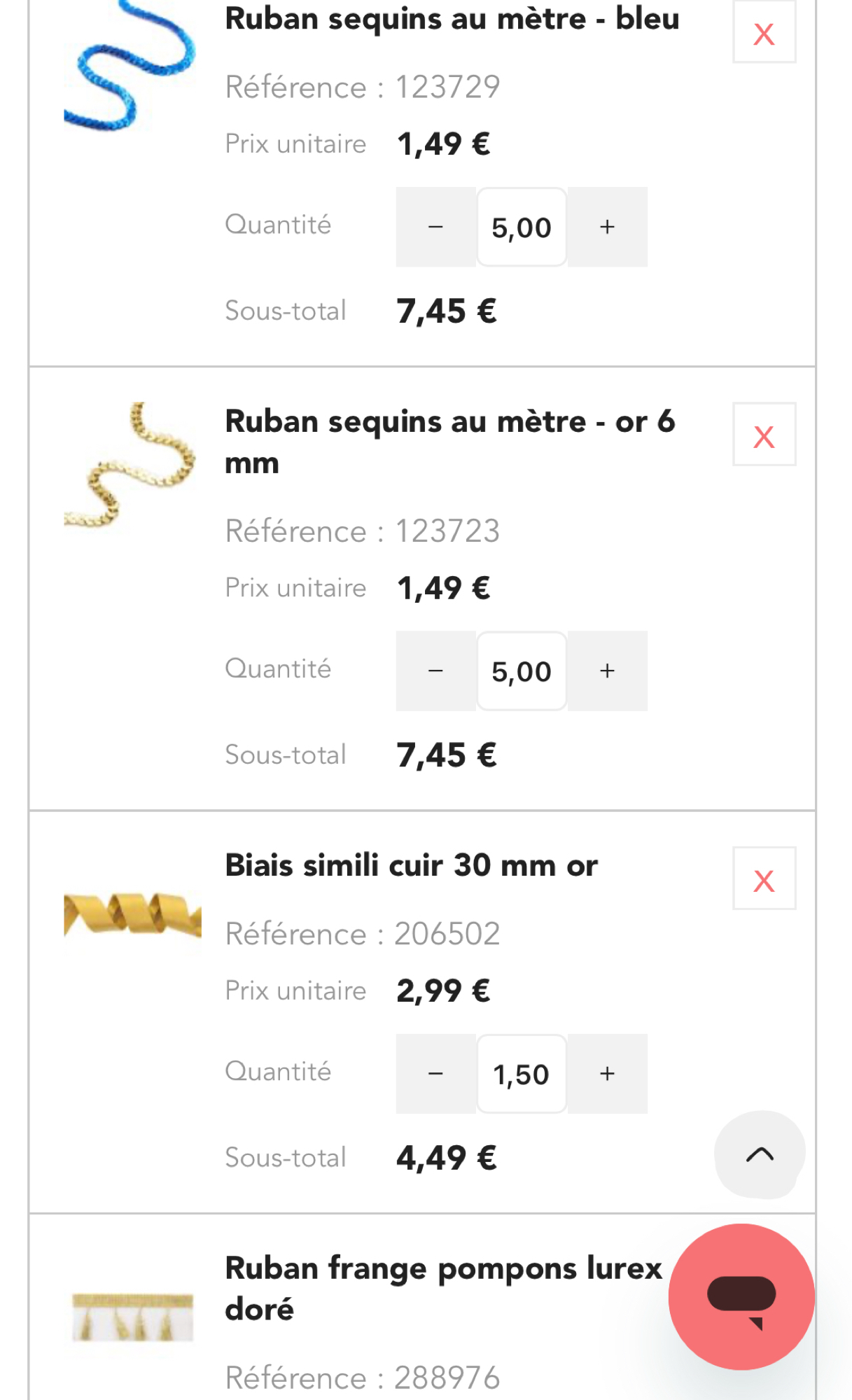Decrease quantity of Biais simili cuir

click(435, 1073)
